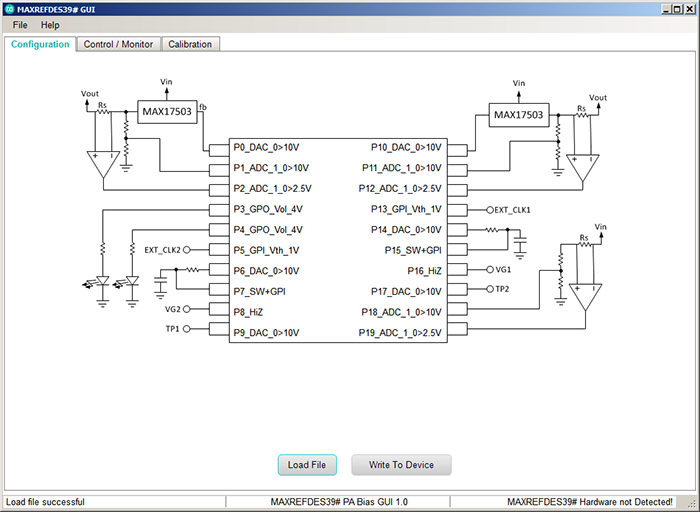Viewport: 700px width, 512px height.
Task: Click the Load File button
Action: [x=307, y=465]
